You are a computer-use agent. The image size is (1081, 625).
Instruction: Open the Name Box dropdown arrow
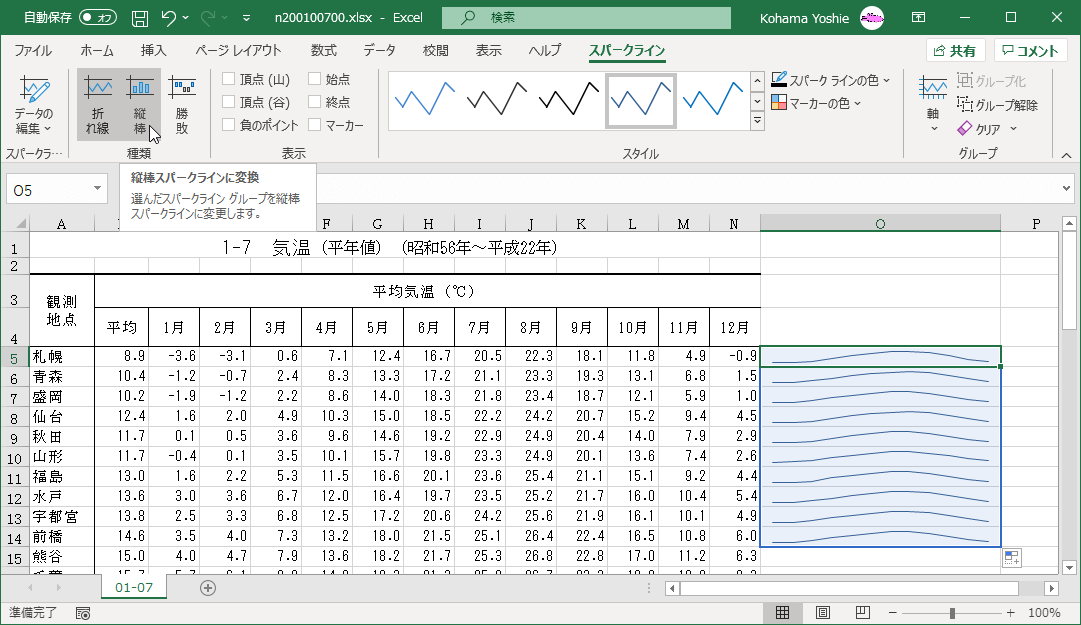[x=97, y=189]
